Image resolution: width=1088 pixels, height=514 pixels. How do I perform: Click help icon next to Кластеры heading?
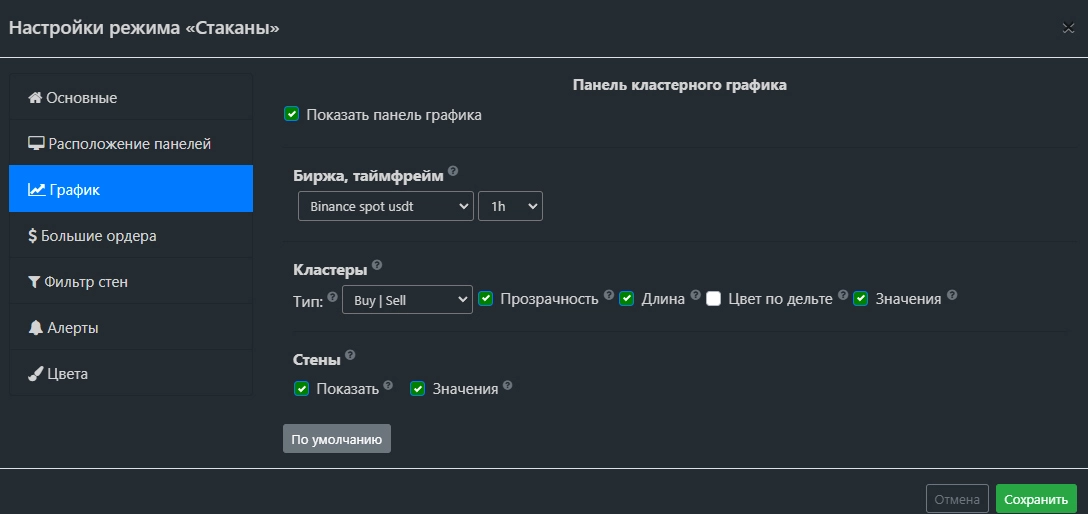(377, 264)
